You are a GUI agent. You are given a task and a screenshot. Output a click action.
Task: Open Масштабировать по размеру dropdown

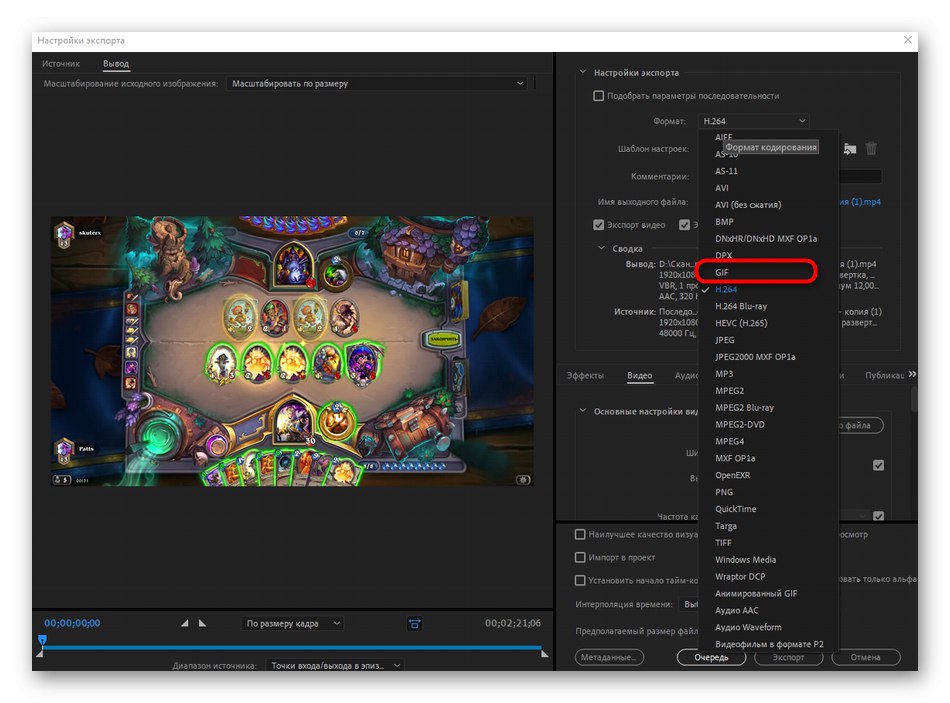click(x=377, y=84)
